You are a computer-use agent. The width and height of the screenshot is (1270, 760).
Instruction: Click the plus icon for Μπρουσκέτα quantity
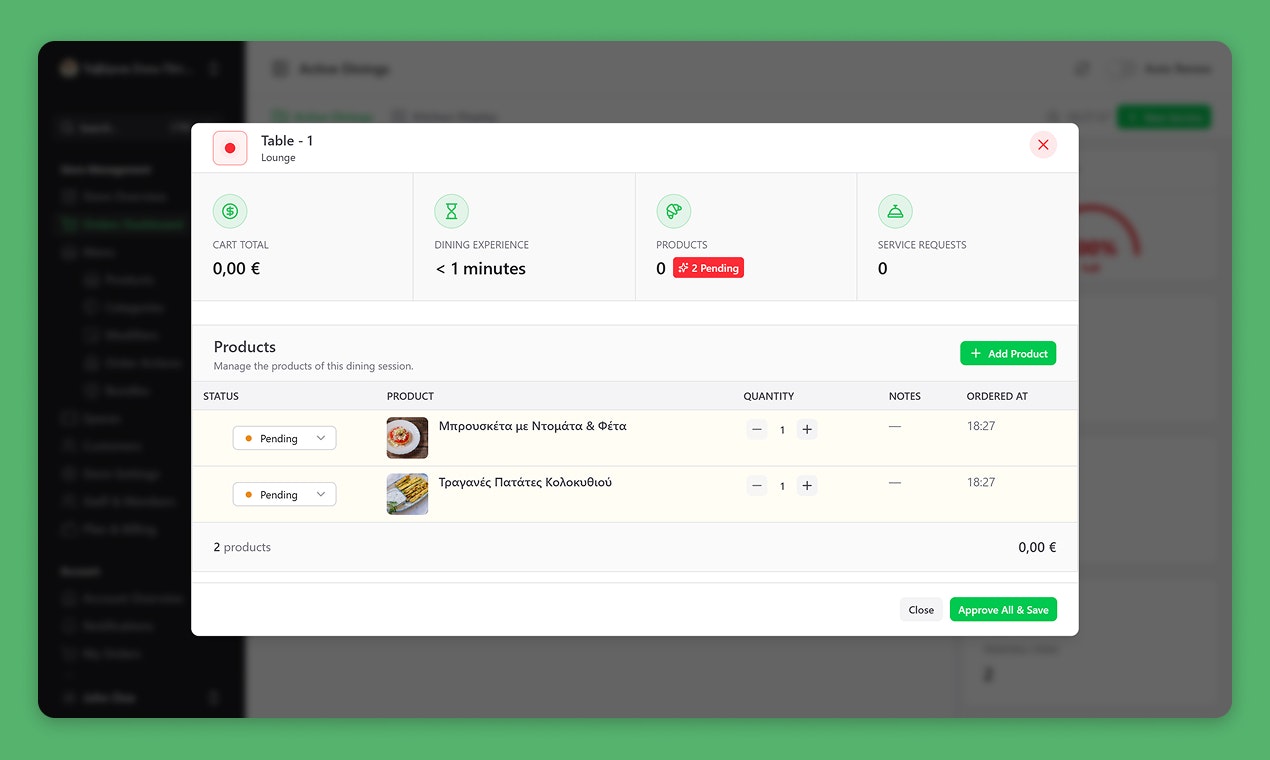807,429
